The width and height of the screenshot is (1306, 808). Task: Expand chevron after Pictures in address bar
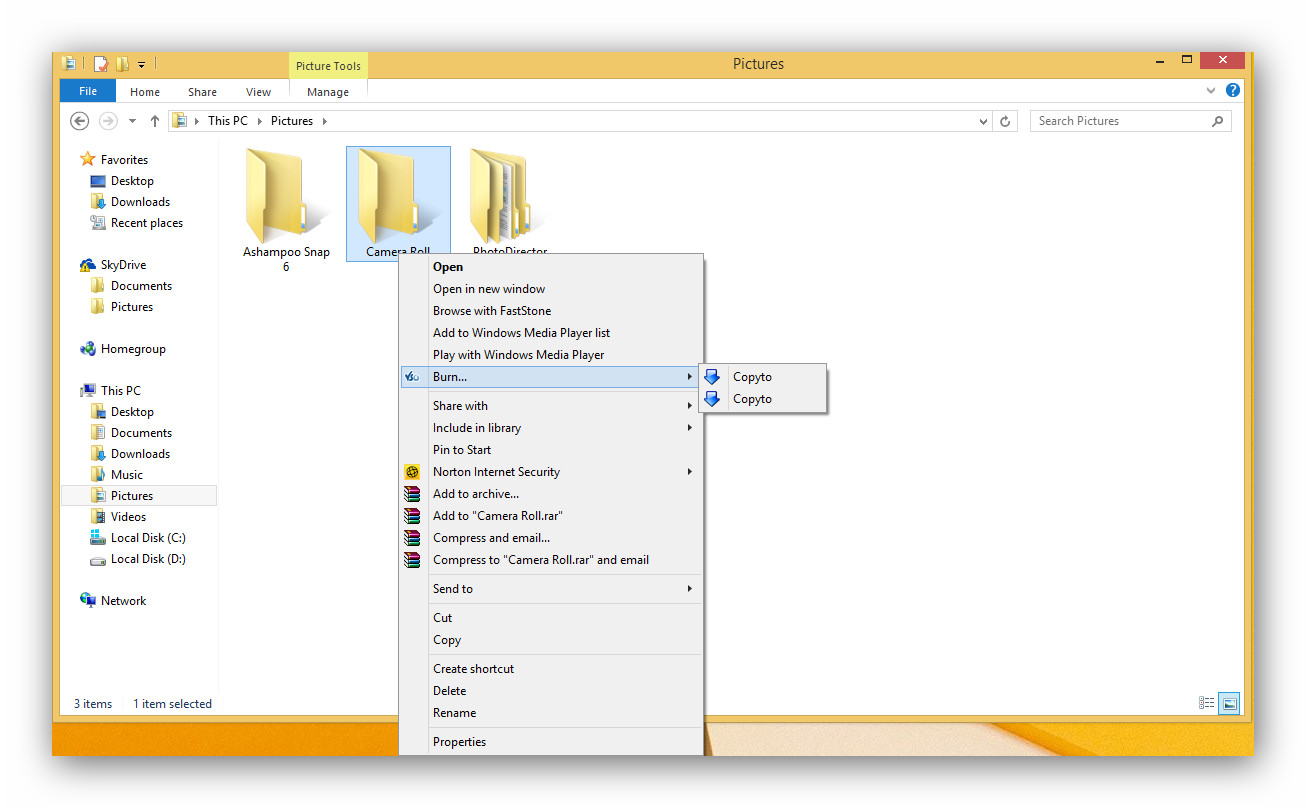(x=324, y=121)
